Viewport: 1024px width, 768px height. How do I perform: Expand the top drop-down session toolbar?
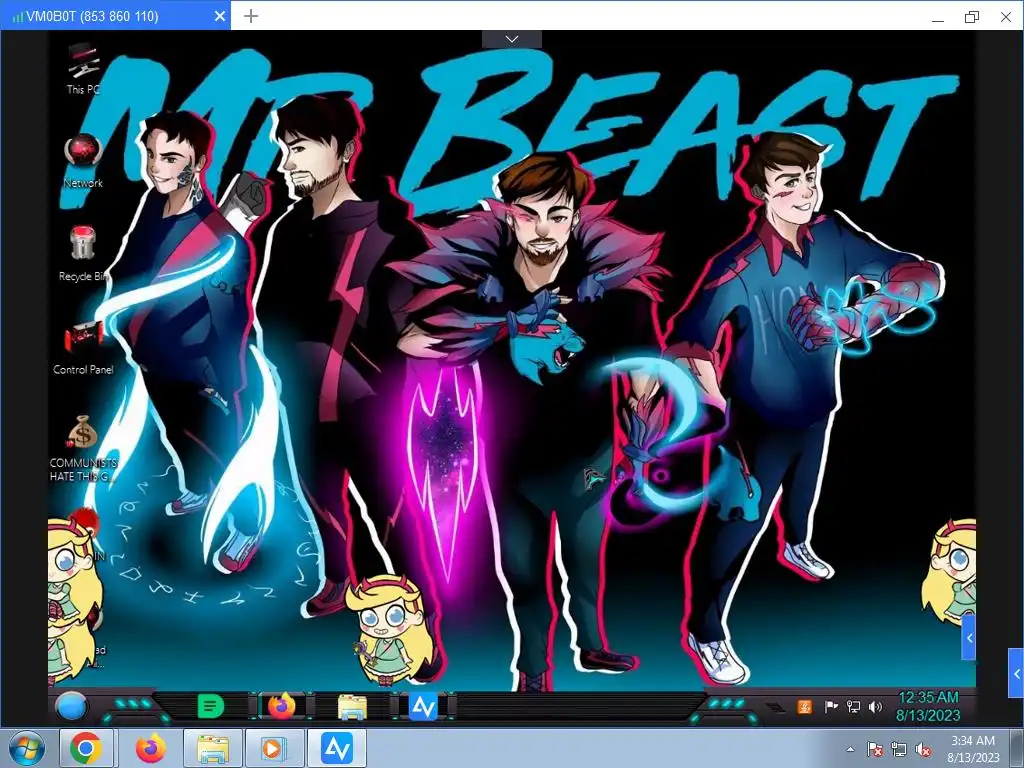[512, 39]
